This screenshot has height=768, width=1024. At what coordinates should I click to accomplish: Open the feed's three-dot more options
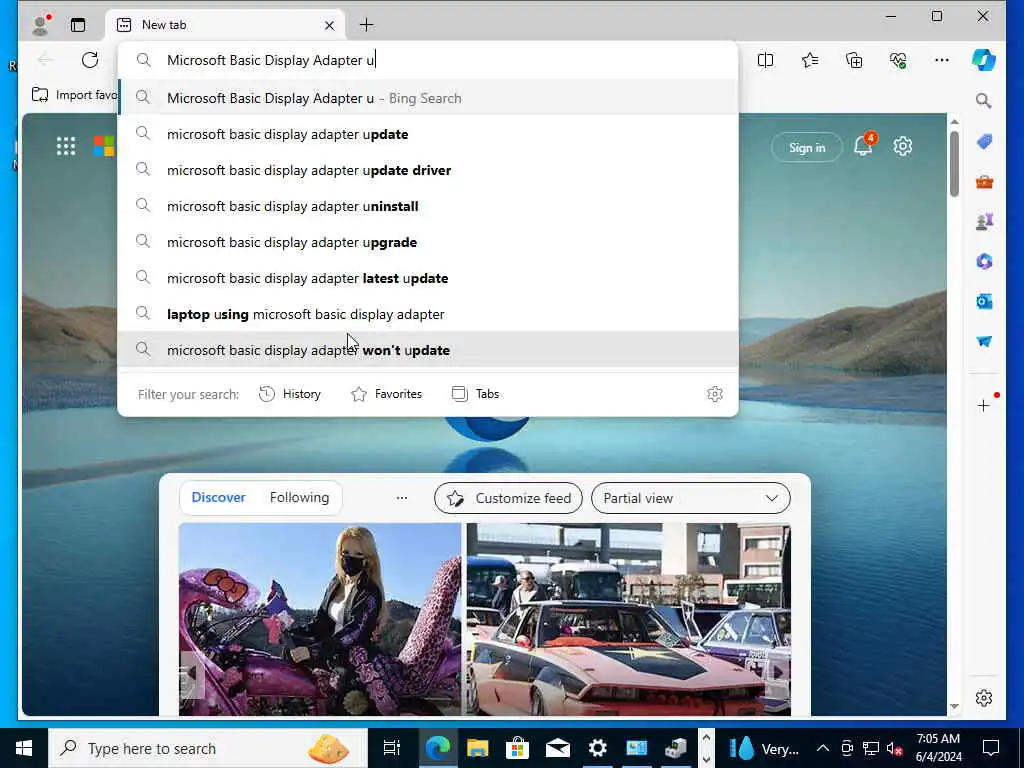coord(402,498)
